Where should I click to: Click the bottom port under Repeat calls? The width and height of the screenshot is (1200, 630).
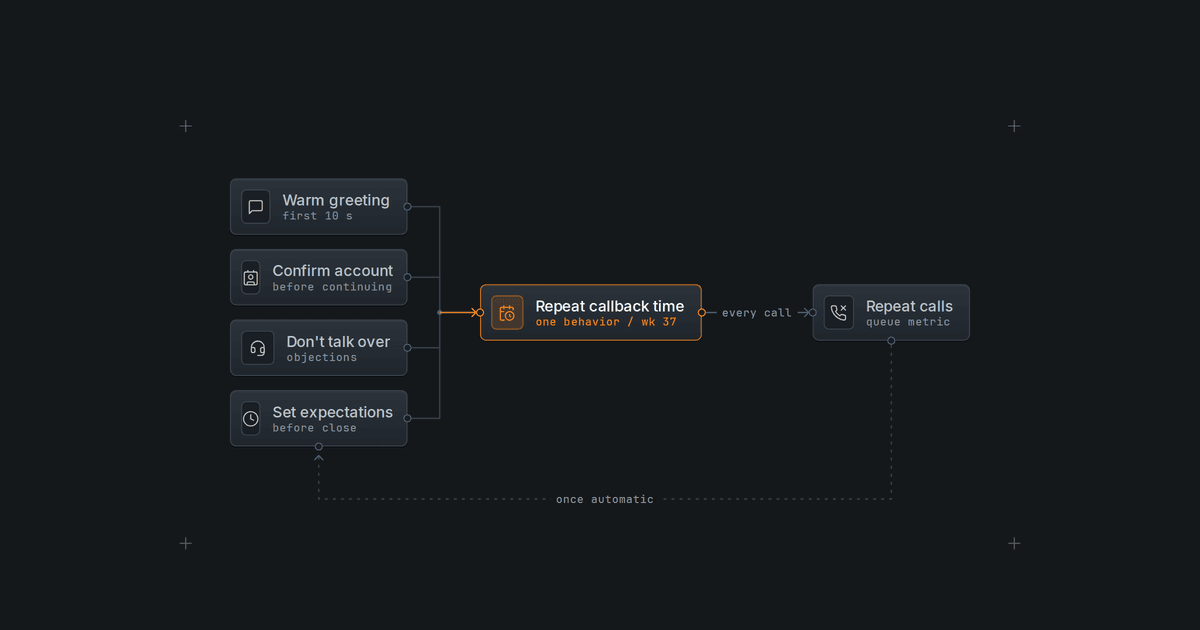point(891,341)
